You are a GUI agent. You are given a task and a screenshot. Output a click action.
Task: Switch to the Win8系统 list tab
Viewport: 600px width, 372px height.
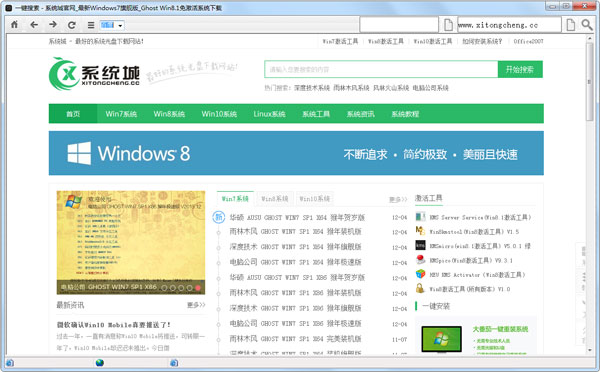click(275, 199)
